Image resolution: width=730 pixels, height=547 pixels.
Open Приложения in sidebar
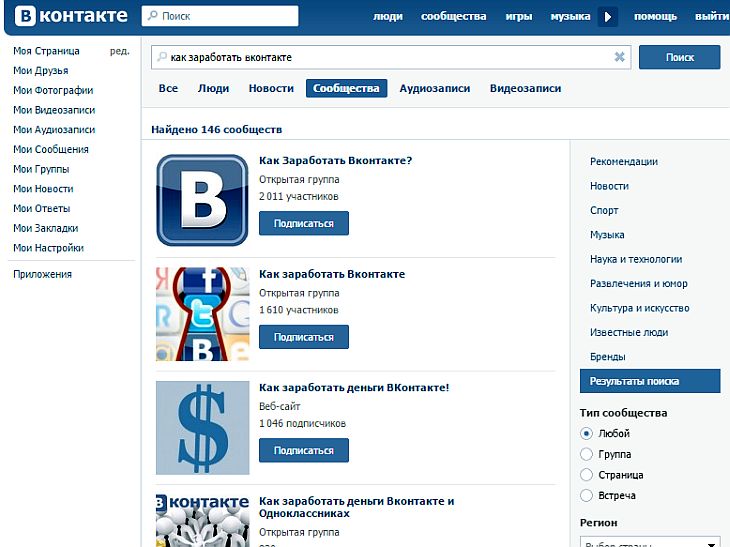[x=42, y=274]
